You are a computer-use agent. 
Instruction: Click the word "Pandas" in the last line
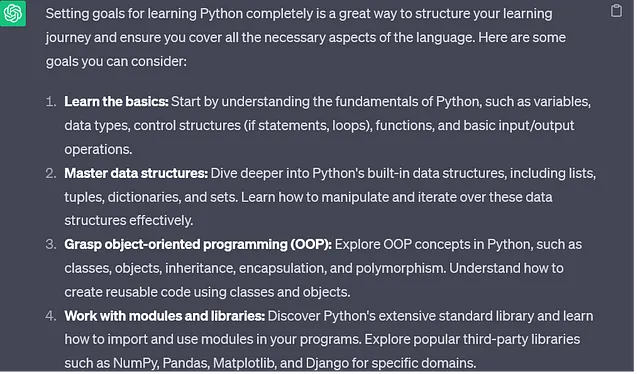coord(186,363)
